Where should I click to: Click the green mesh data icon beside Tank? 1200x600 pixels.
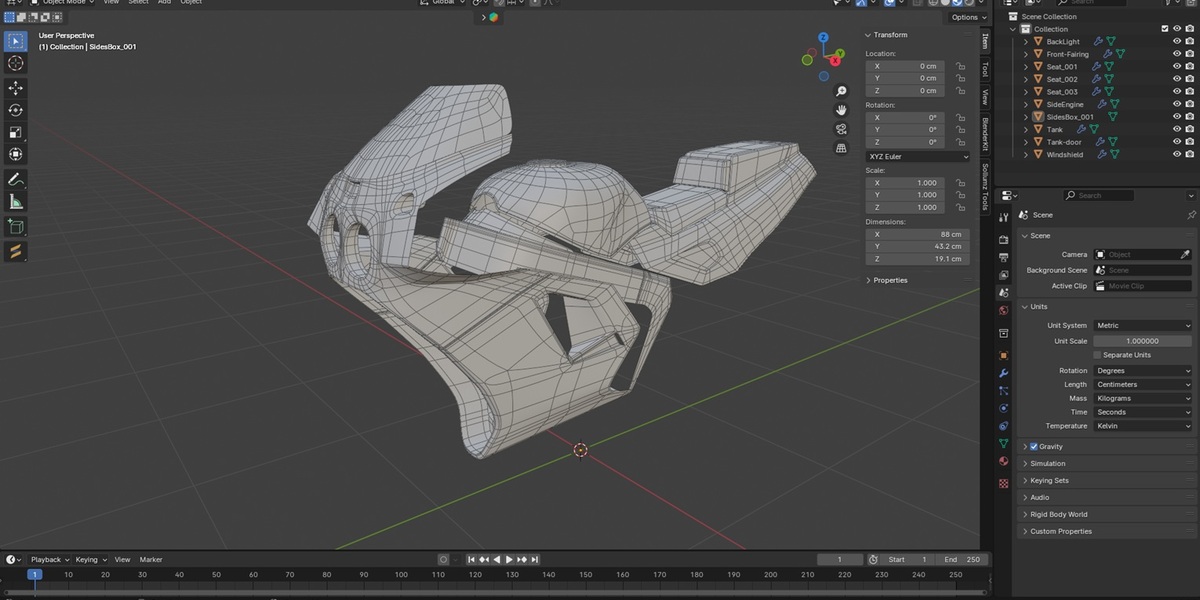[x=1095, y=129]
